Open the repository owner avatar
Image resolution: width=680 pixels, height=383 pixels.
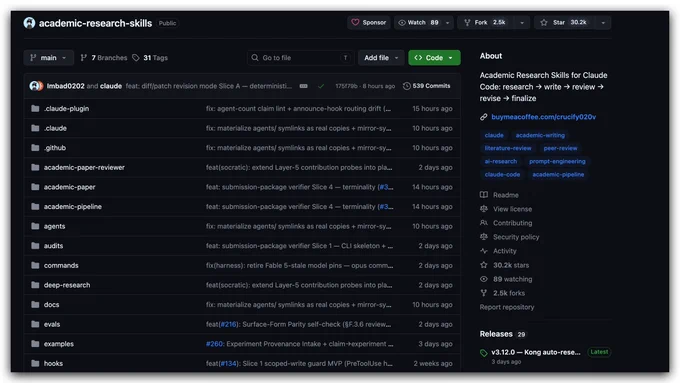click(29, 23)
